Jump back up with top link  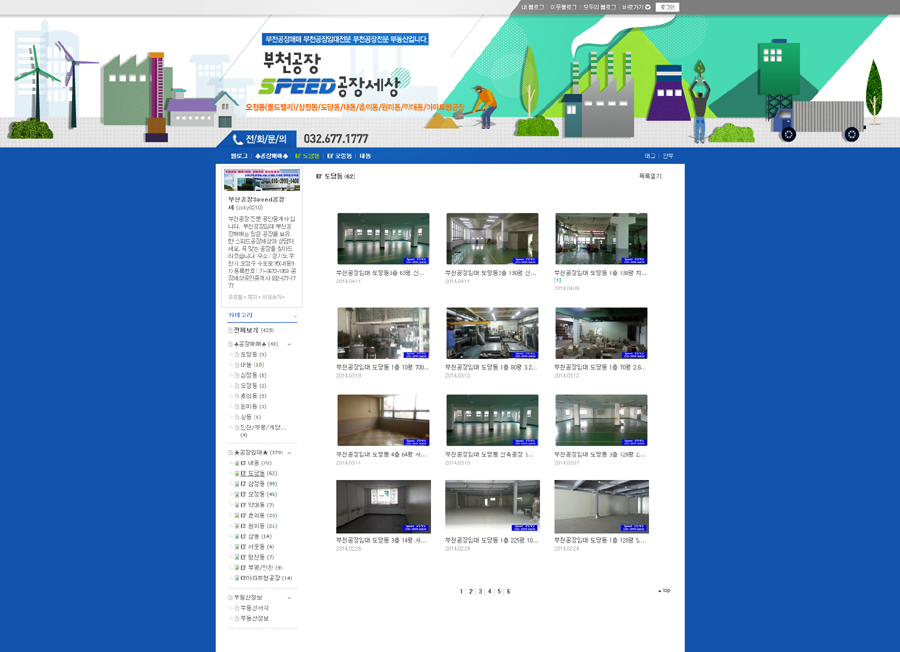tap(664, 591)
